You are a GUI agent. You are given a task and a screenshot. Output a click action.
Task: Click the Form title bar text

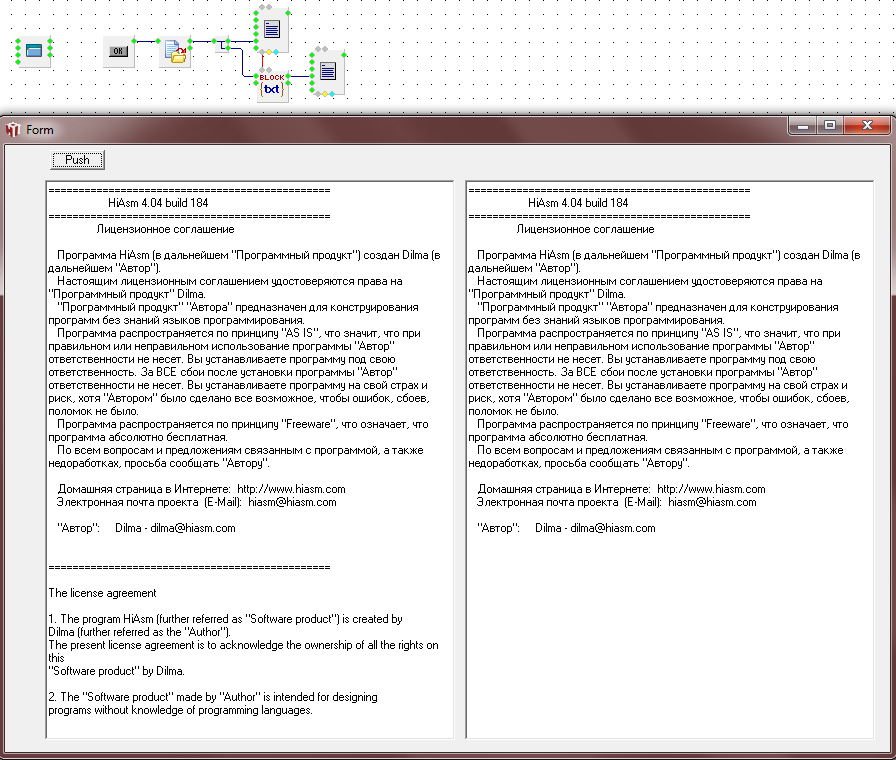coord(40,130)
